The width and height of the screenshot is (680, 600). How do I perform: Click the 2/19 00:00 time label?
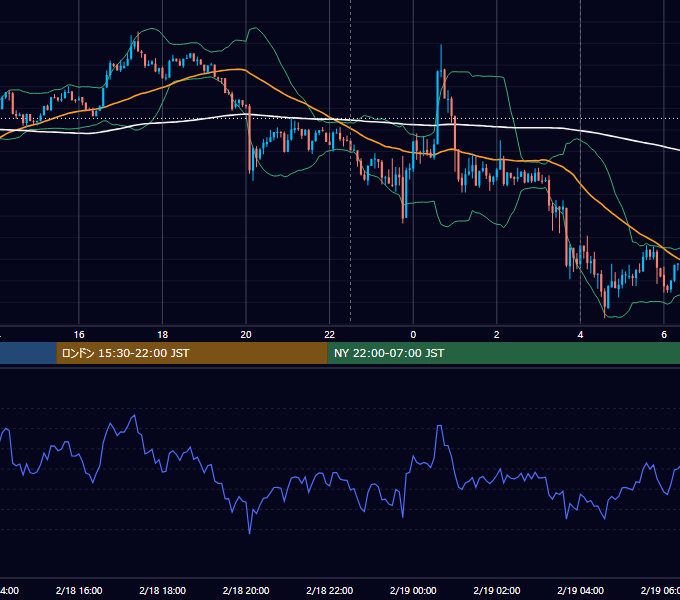click(413, 590)
